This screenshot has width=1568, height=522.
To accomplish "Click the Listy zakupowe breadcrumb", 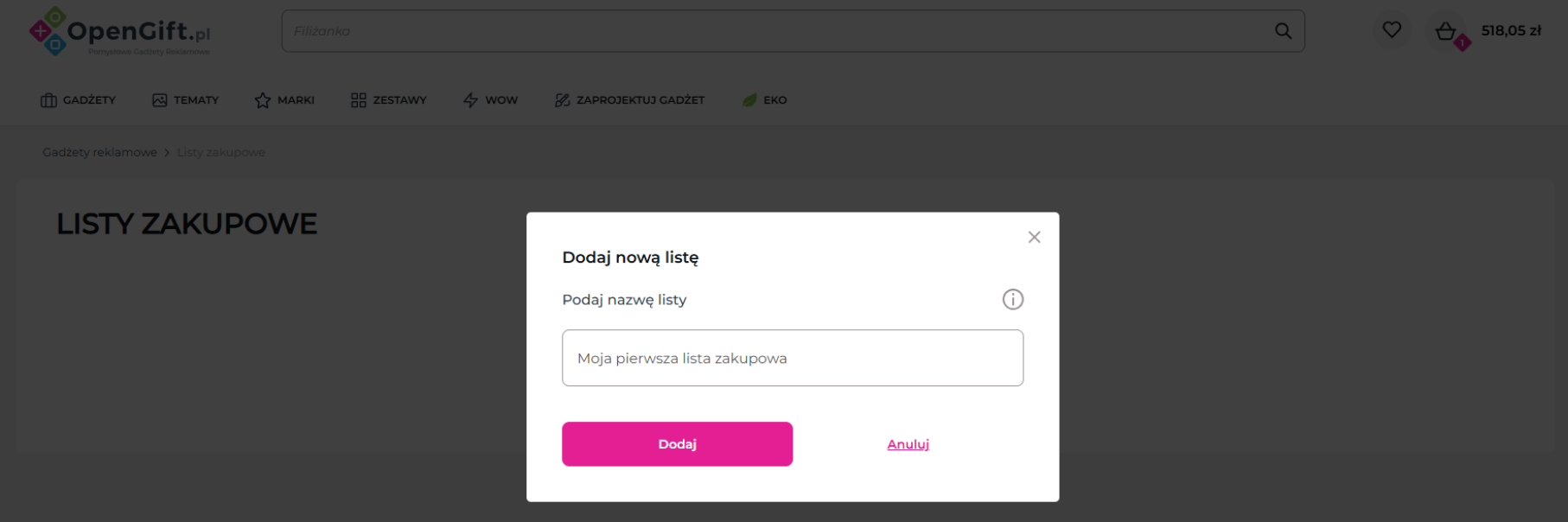I will point(220,152).
